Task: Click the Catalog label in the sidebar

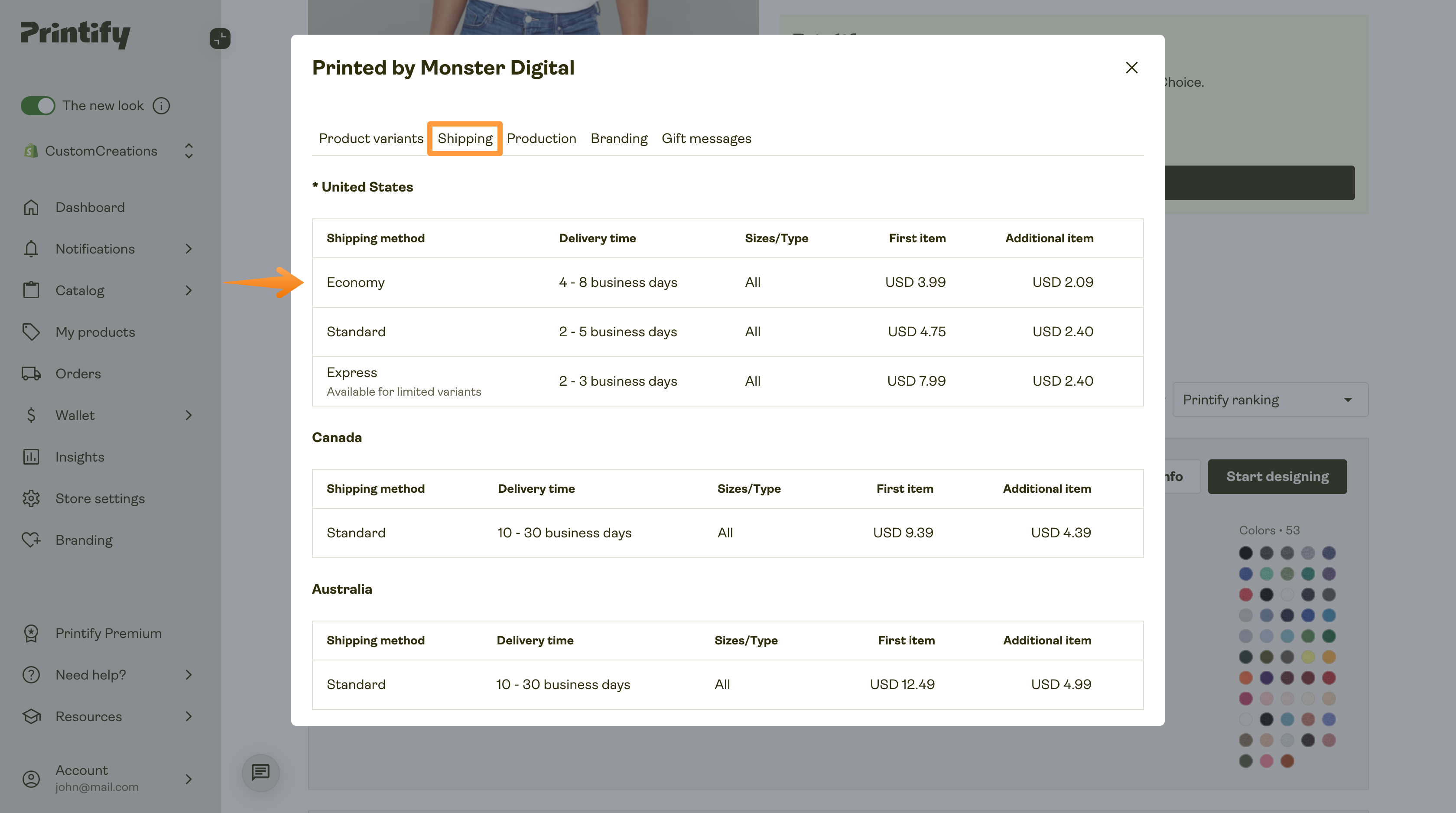Action: tap(80, 291)
